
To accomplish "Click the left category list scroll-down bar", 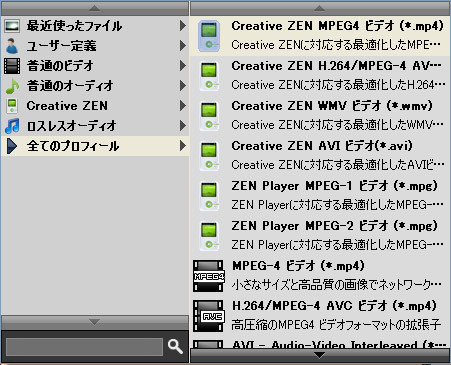I will 95,322.
